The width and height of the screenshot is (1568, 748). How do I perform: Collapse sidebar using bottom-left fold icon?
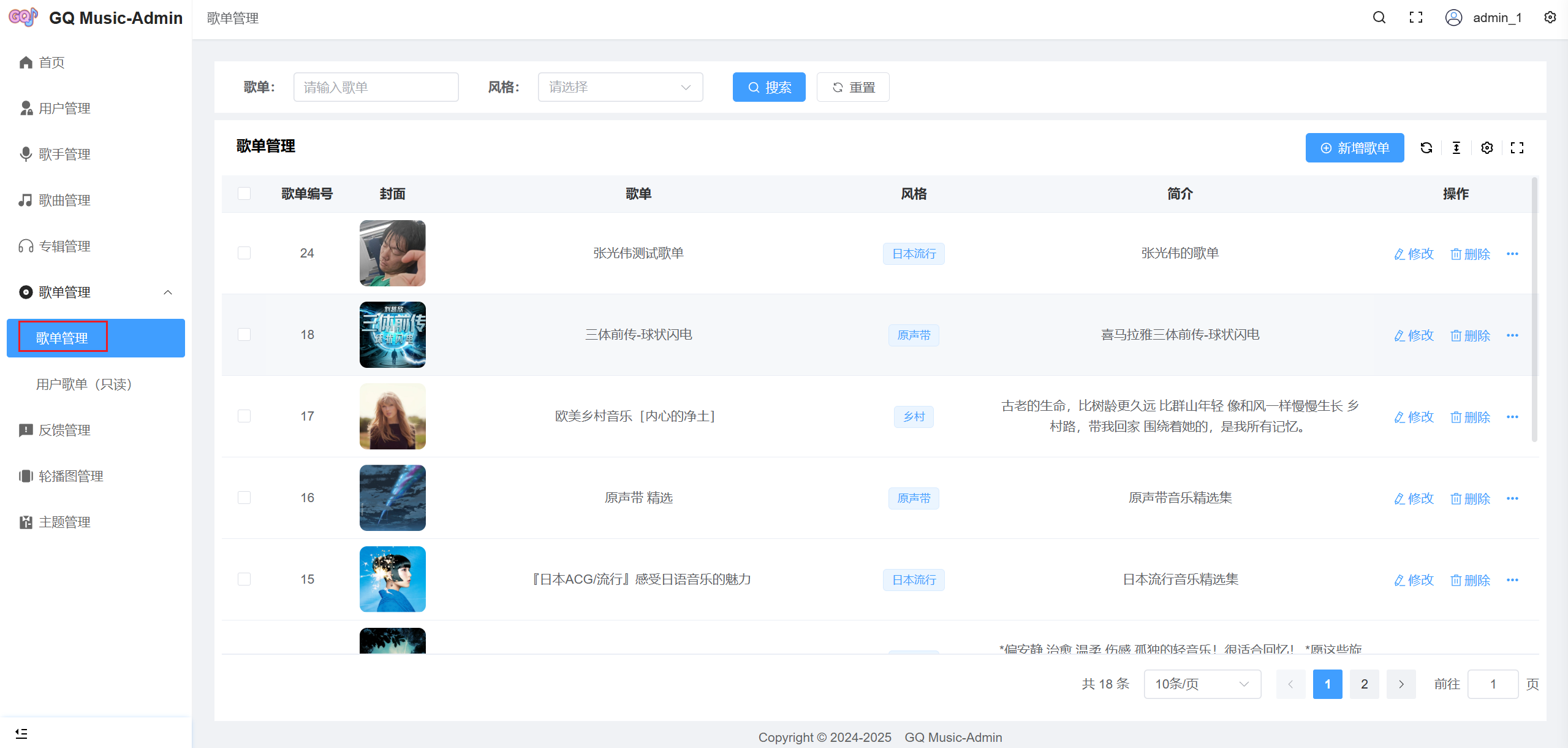click(x=21, y=733)
